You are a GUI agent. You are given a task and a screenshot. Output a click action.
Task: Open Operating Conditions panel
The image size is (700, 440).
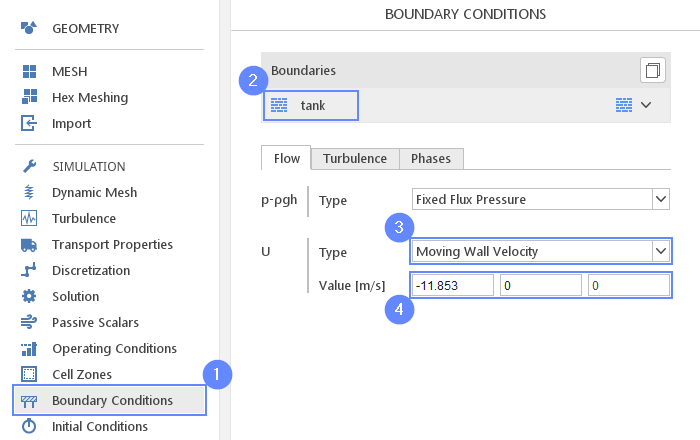115,349
